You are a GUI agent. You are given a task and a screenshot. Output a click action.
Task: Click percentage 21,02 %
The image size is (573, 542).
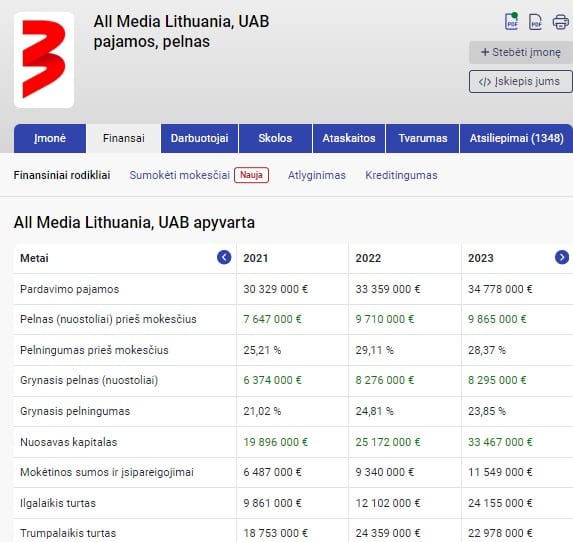pos(262,411)
